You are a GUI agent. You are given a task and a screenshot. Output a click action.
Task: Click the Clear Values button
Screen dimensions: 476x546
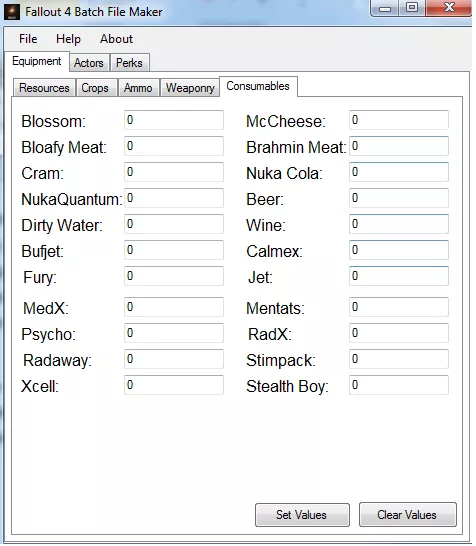(x=407, y=515)
